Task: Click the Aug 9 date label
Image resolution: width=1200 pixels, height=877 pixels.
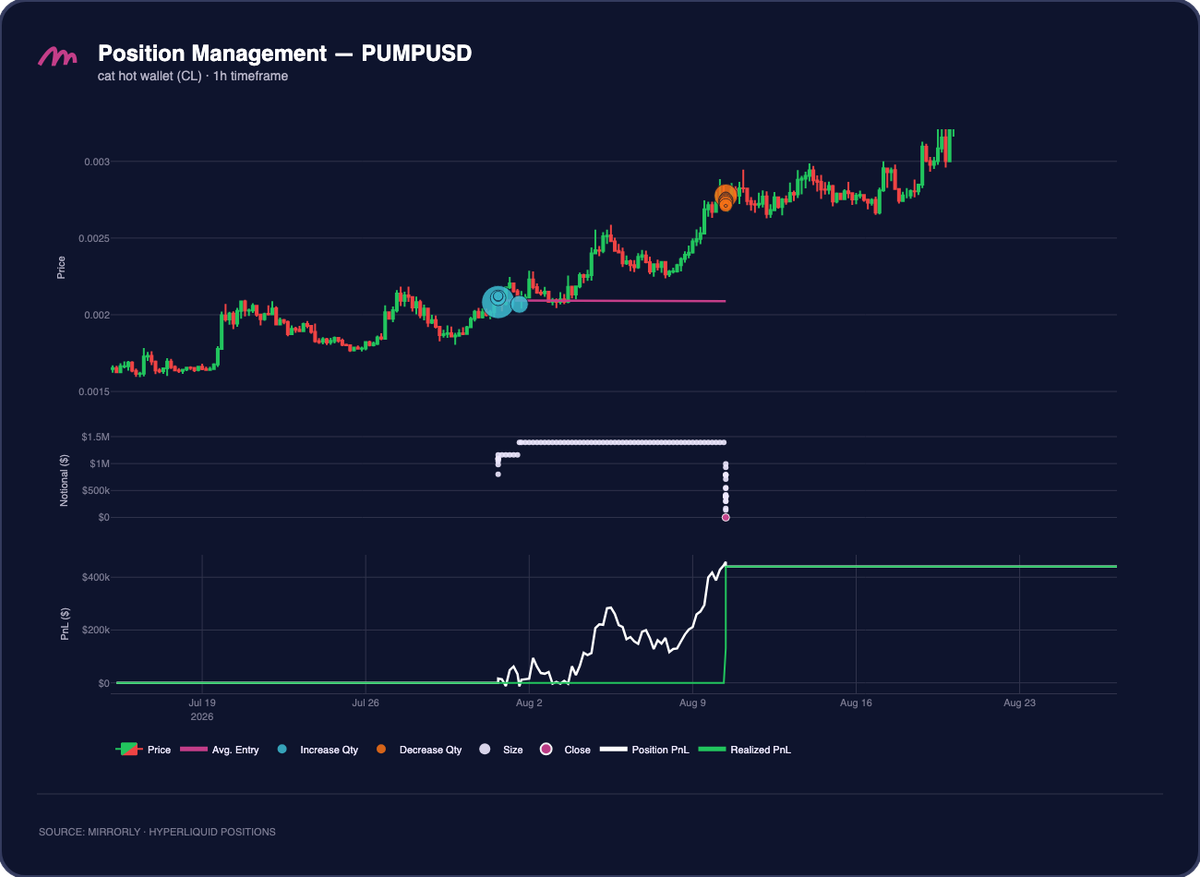Action: [x=692, y=704]
